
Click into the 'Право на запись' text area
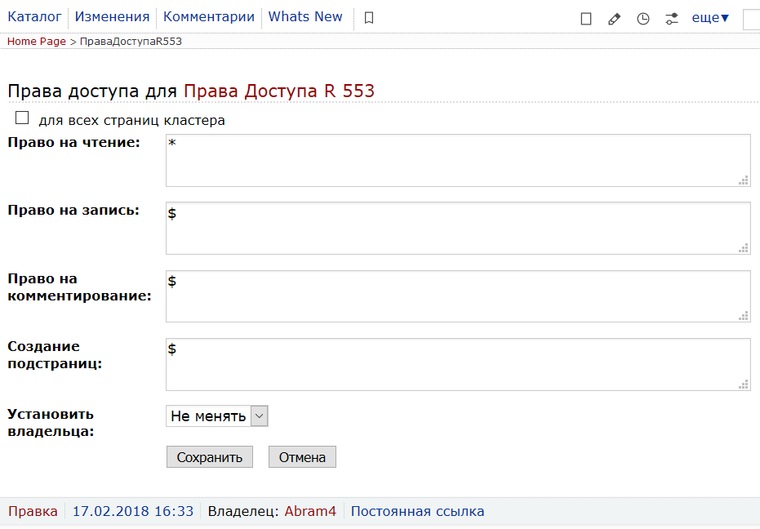point(458,228)
